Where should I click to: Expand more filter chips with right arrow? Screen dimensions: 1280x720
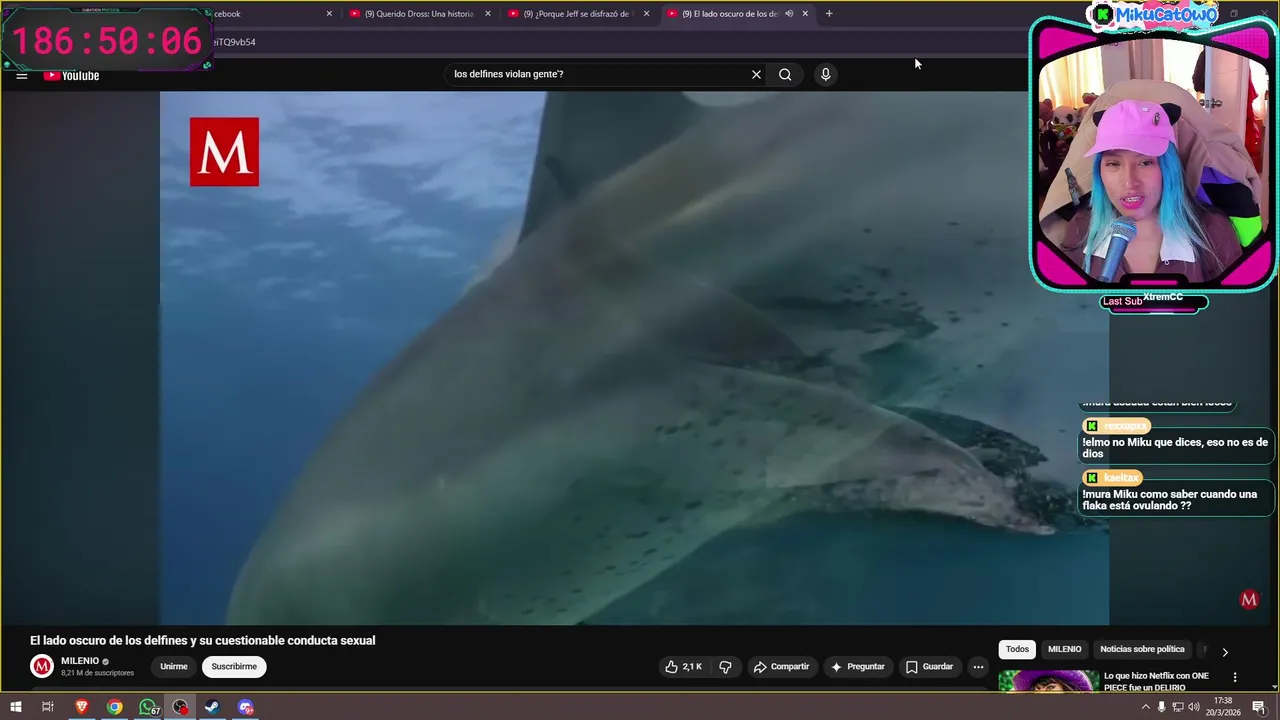point(1225,652)
